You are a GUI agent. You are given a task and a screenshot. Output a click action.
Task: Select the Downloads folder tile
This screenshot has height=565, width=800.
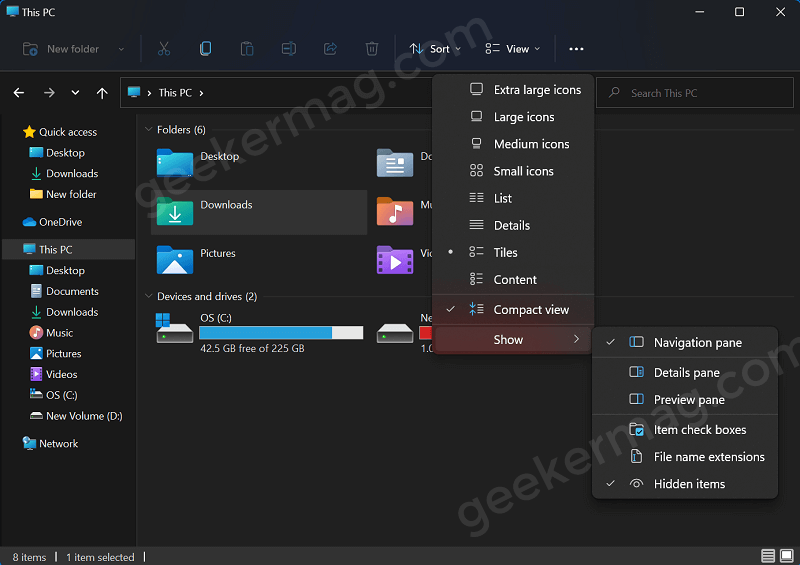click(x=259, y=212)
